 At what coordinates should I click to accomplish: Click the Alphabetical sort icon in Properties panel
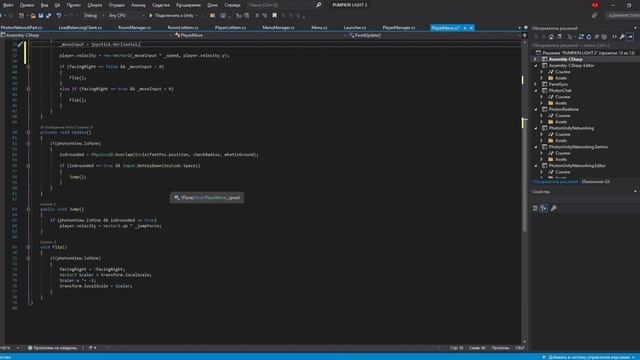[x=544, y=208]
